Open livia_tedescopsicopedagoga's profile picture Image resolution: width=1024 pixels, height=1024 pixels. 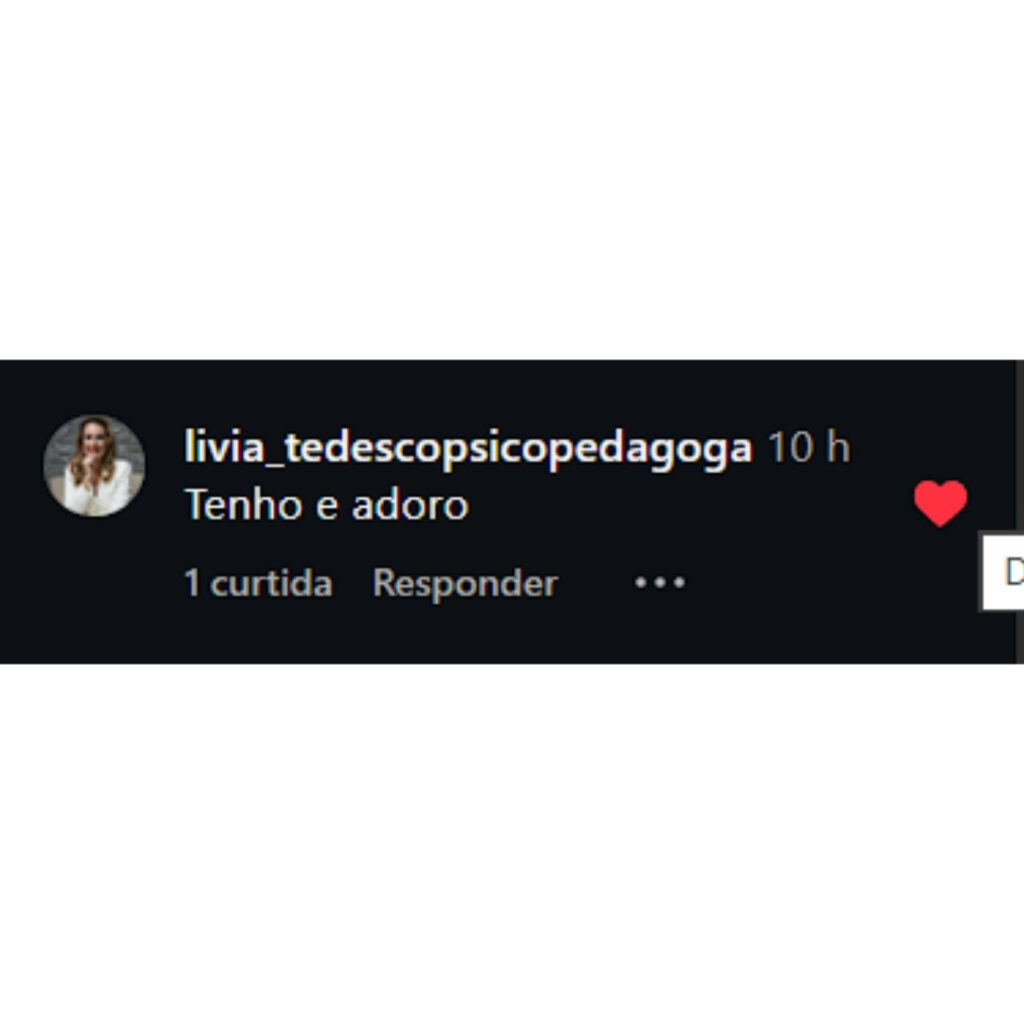click(94, 466)
